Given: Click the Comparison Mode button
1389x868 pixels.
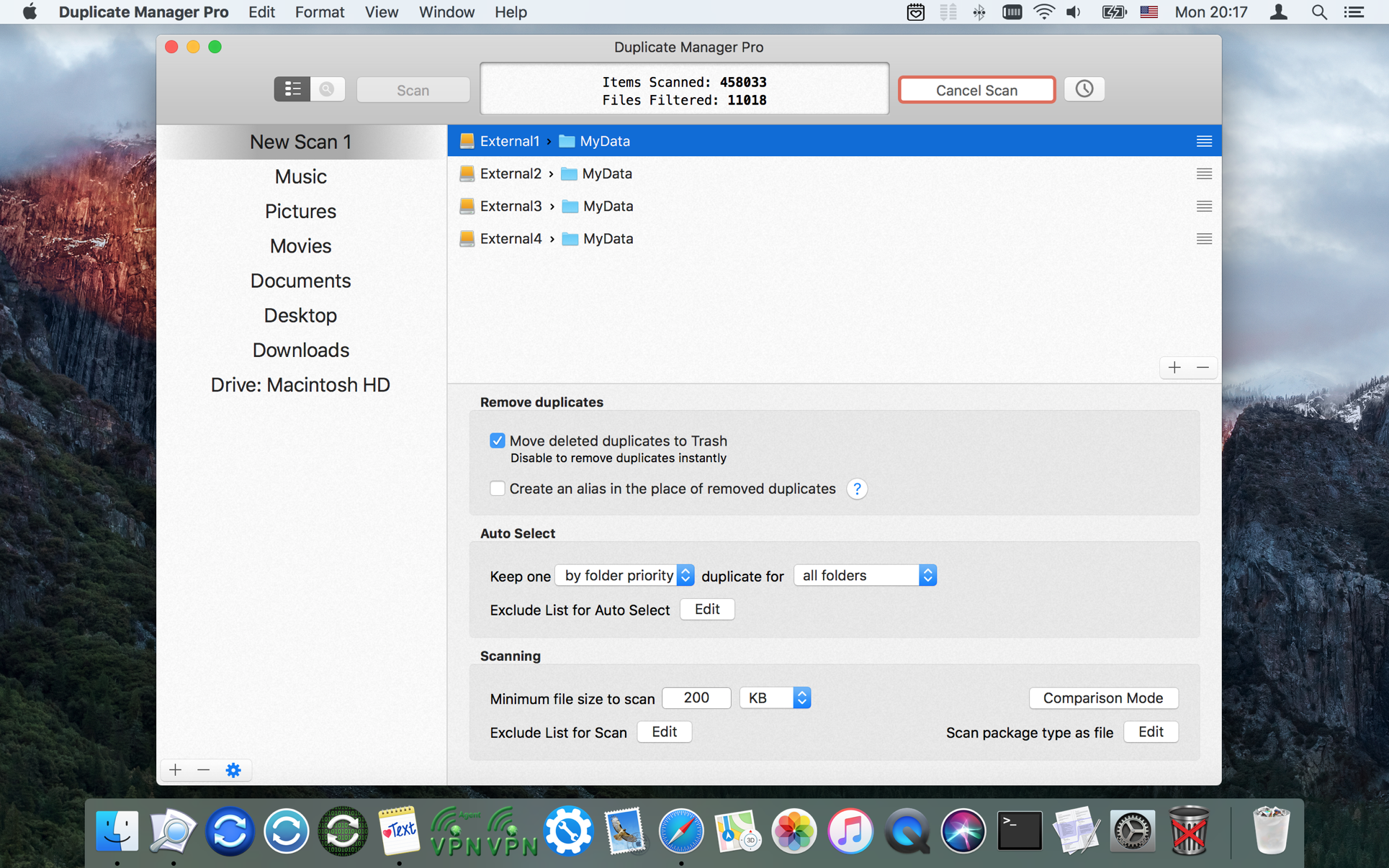Looking at the screenshot, I should pyautogui.click(x=1101, y=697).
